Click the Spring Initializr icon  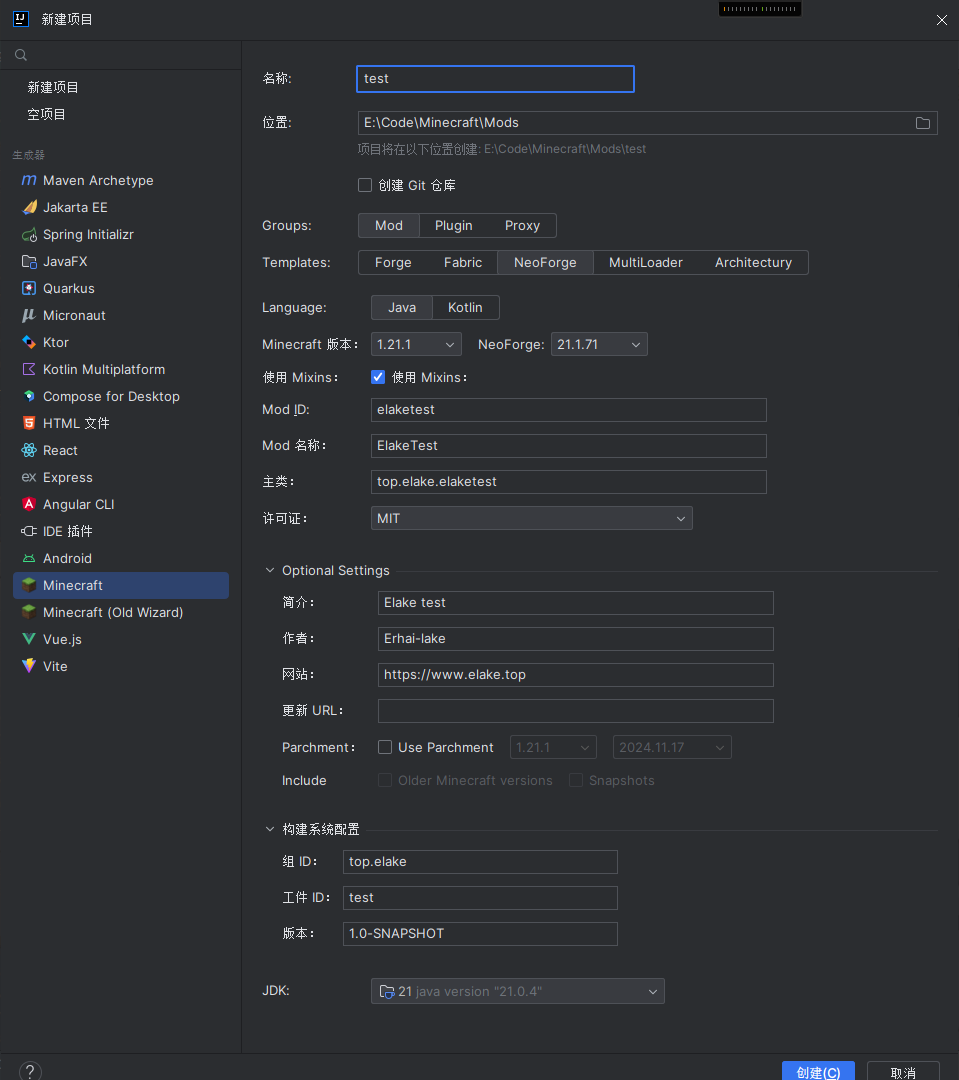(x=29, y=234)
